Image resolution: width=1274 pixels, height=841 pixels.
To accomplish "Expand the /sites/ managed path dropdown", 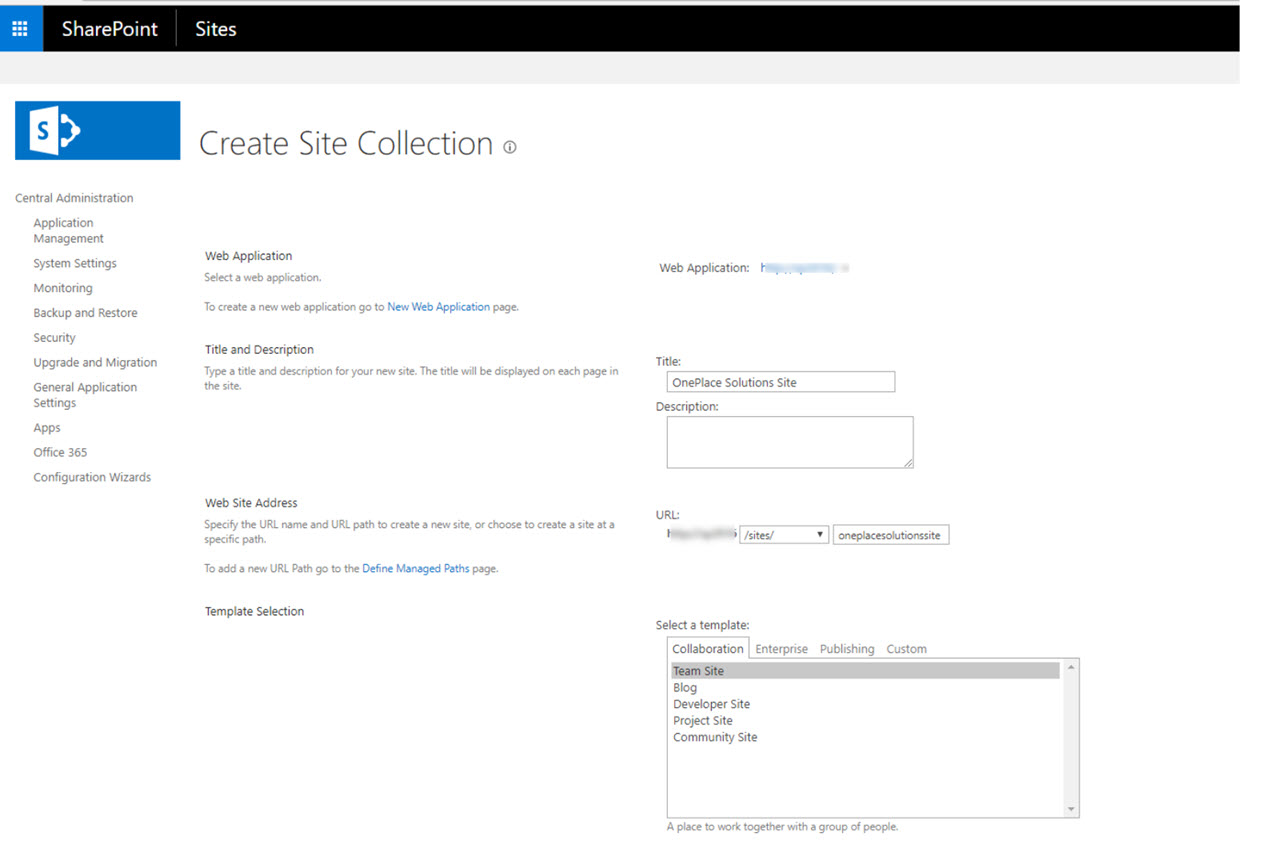I will (x=784, y=535).
